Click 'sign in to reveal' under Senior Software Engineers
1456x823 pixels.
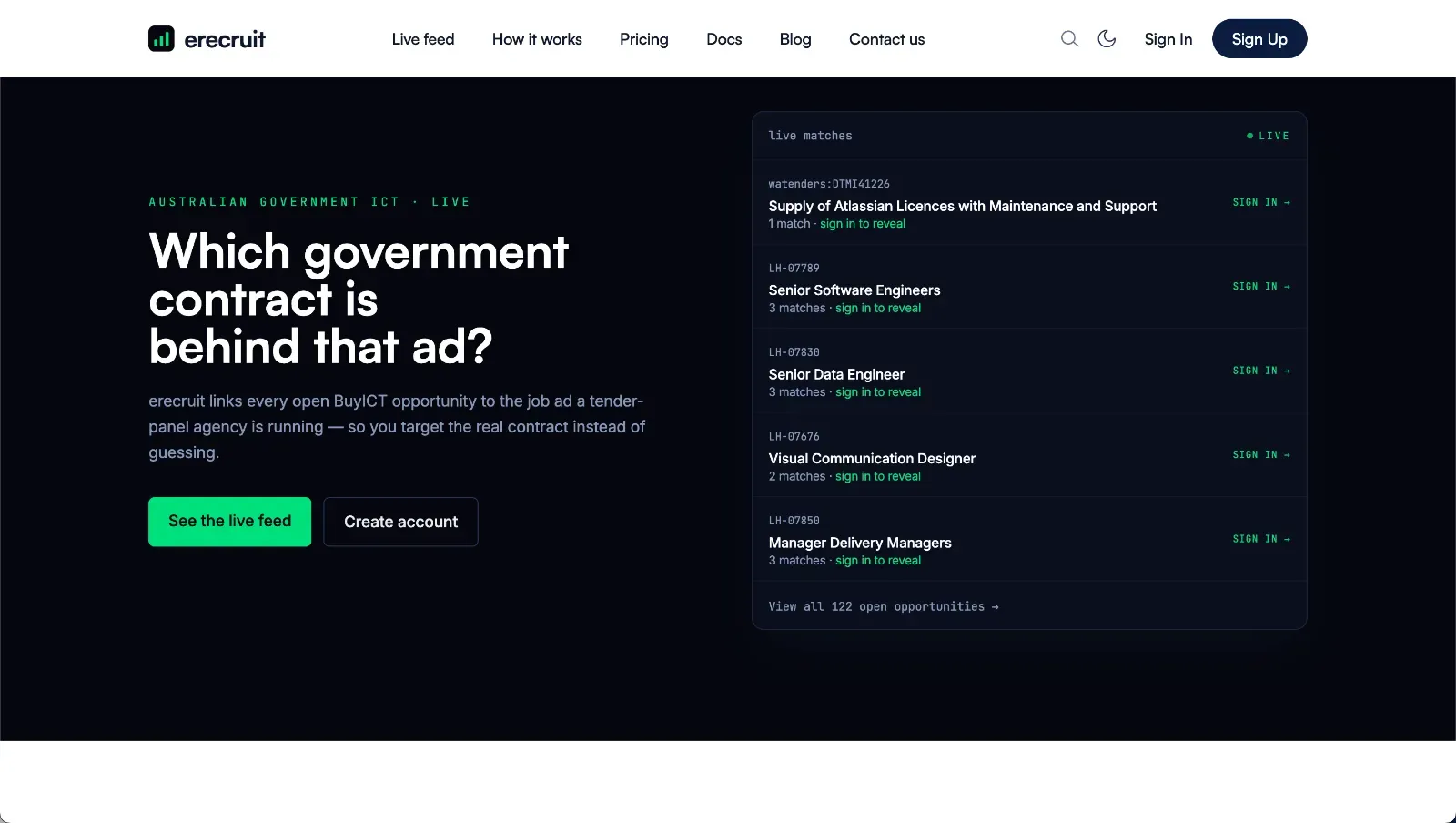(878, 308)
